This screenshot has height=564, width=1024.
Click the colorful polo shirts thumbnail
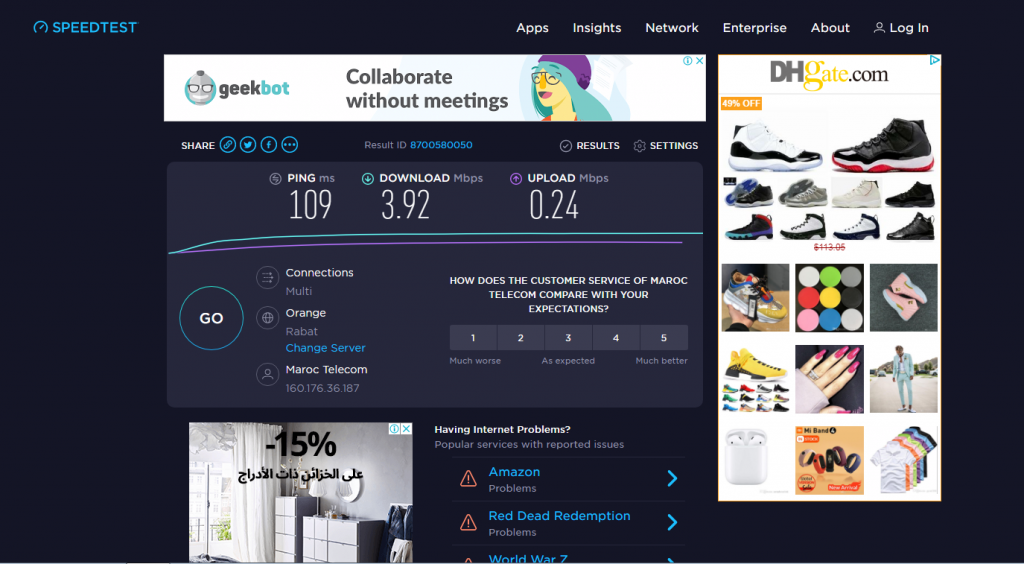pos(904,460)
